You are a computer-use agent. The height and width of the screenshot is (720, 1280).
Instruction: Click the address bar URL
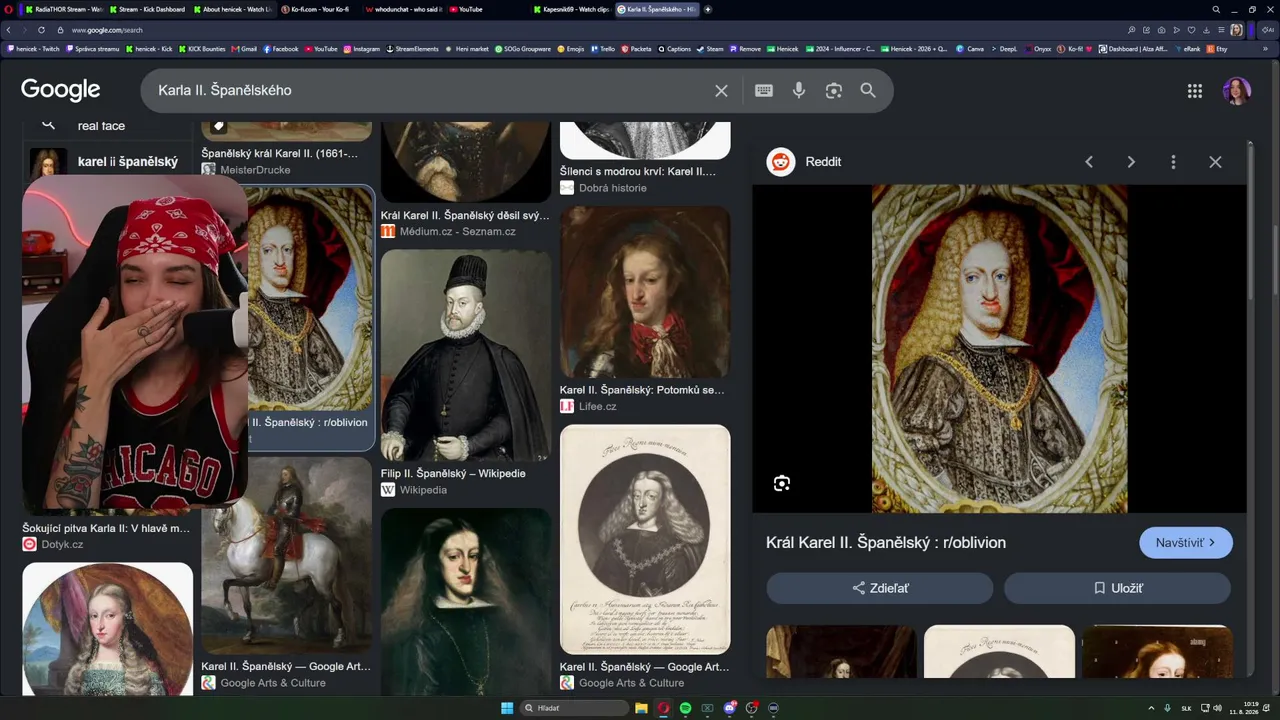click(107, 30)
